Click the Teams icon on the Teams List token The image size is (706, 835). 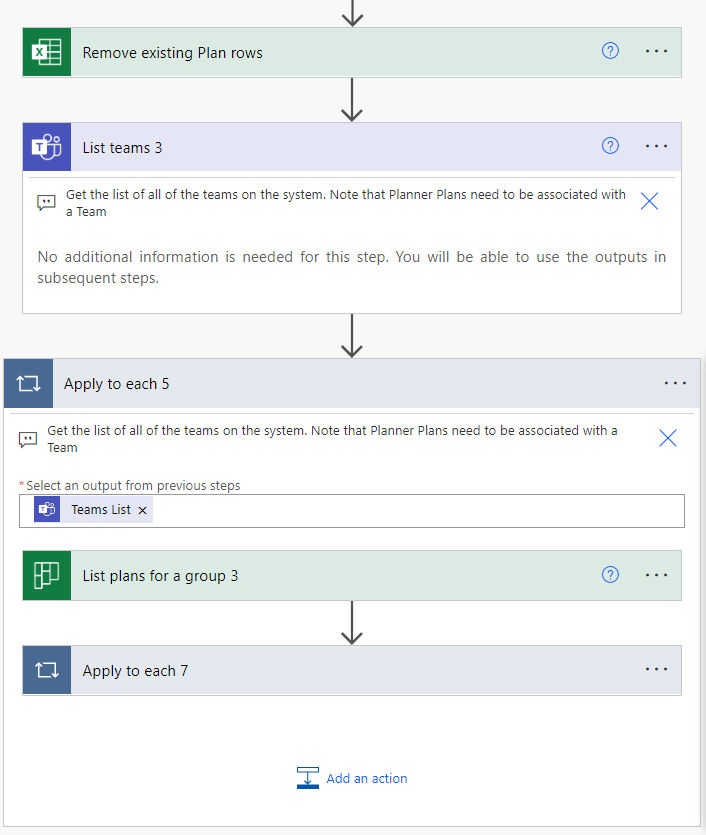tap(47, 509)
